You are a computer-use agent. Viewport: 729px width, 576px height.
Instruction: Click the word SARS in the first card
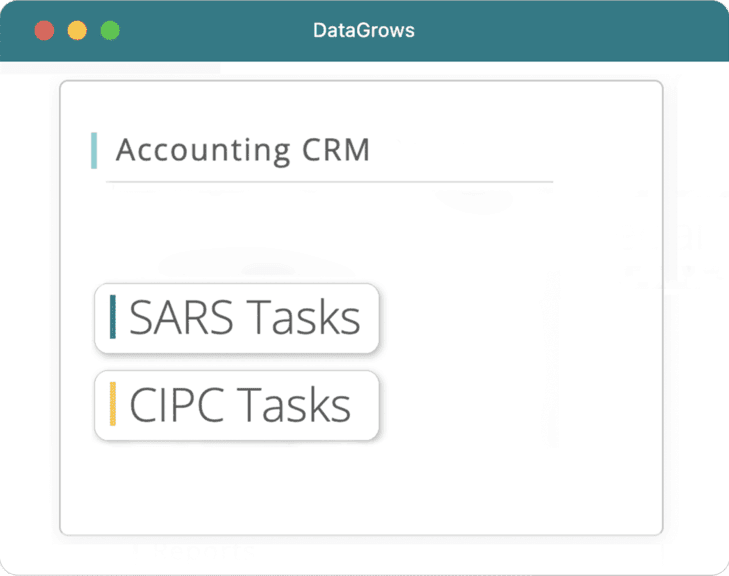tap(181, 318)
